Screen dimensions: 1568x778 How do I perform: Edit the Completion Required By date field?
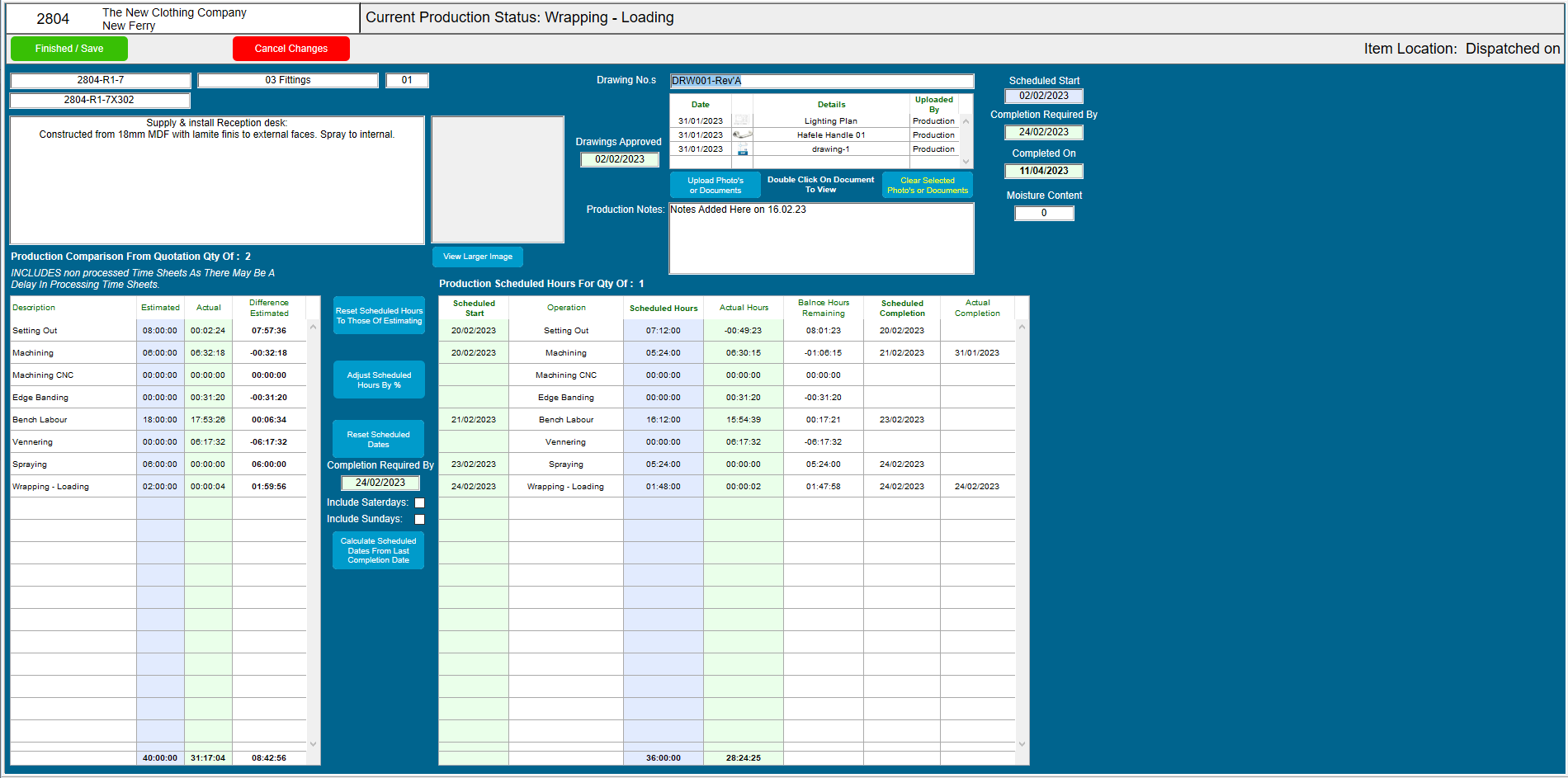pos(1043,132)
